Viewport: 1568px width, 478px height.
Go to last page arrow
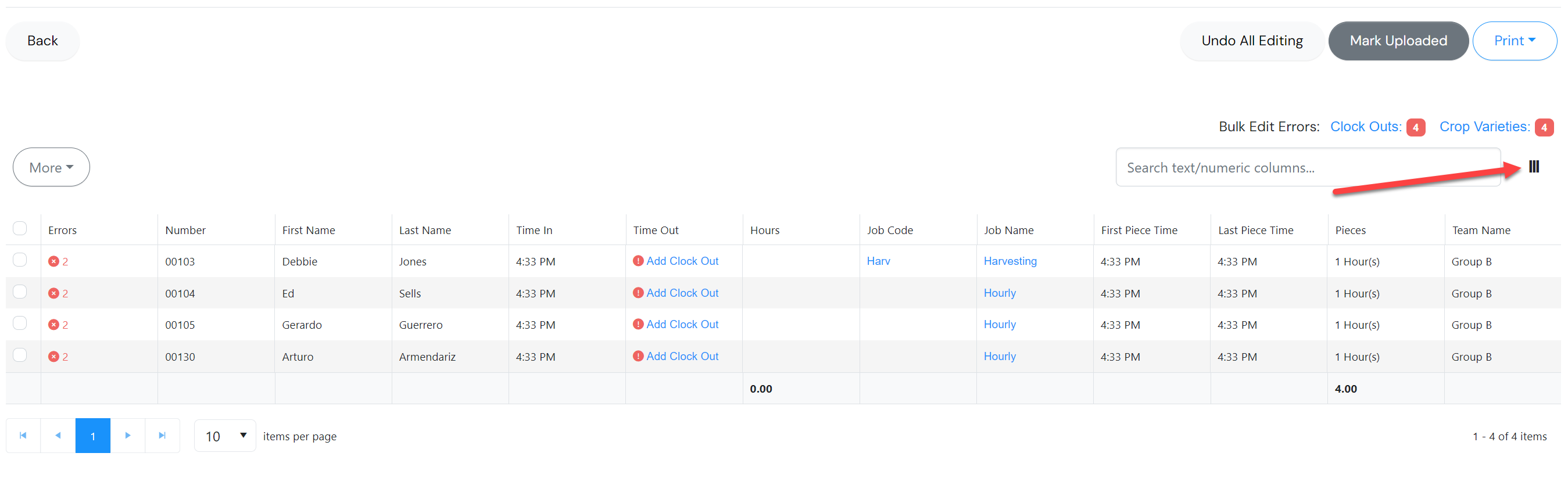pyautogui.click(x=163, y=436)
